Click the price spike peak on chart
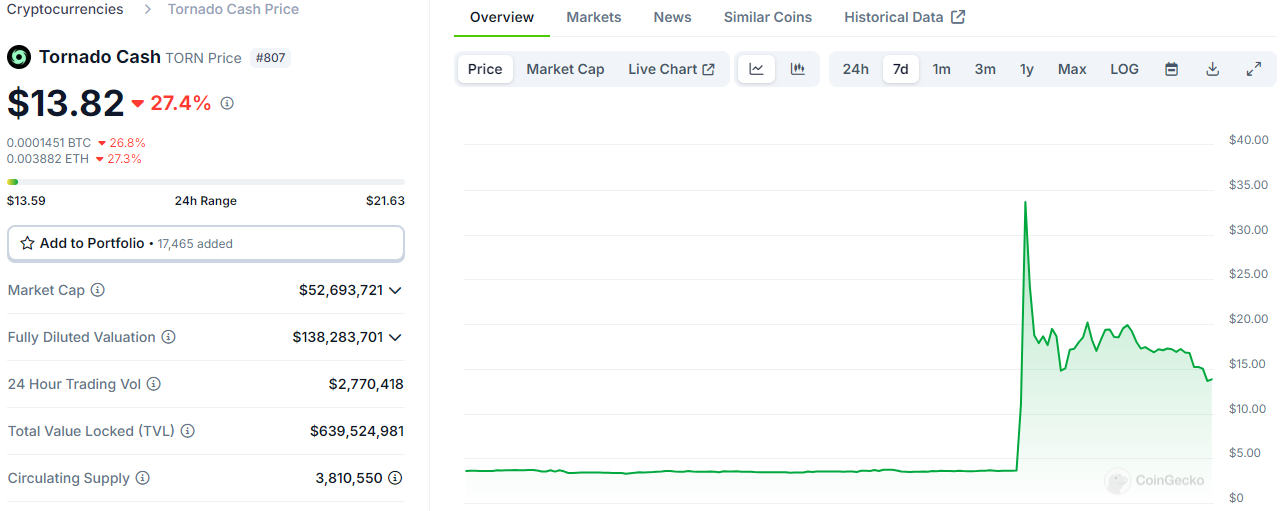Viewport: 1280px width, 511px height. click(1025, 202)
